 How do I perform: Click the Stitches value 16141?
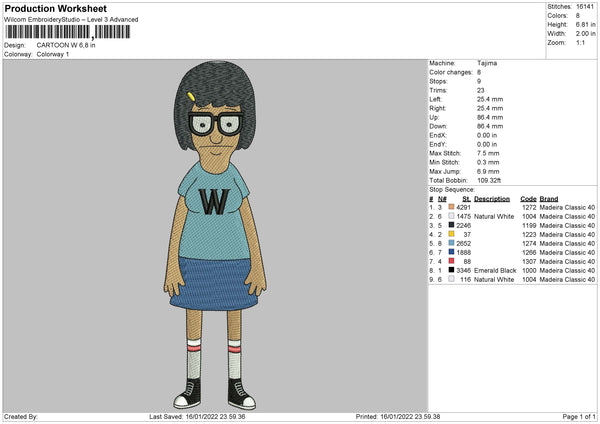coord(585,7)
